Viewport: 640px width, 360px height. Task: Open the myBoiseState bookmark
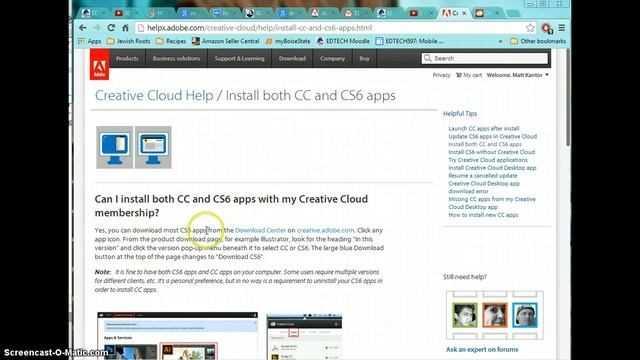click(x=288, y=41)
